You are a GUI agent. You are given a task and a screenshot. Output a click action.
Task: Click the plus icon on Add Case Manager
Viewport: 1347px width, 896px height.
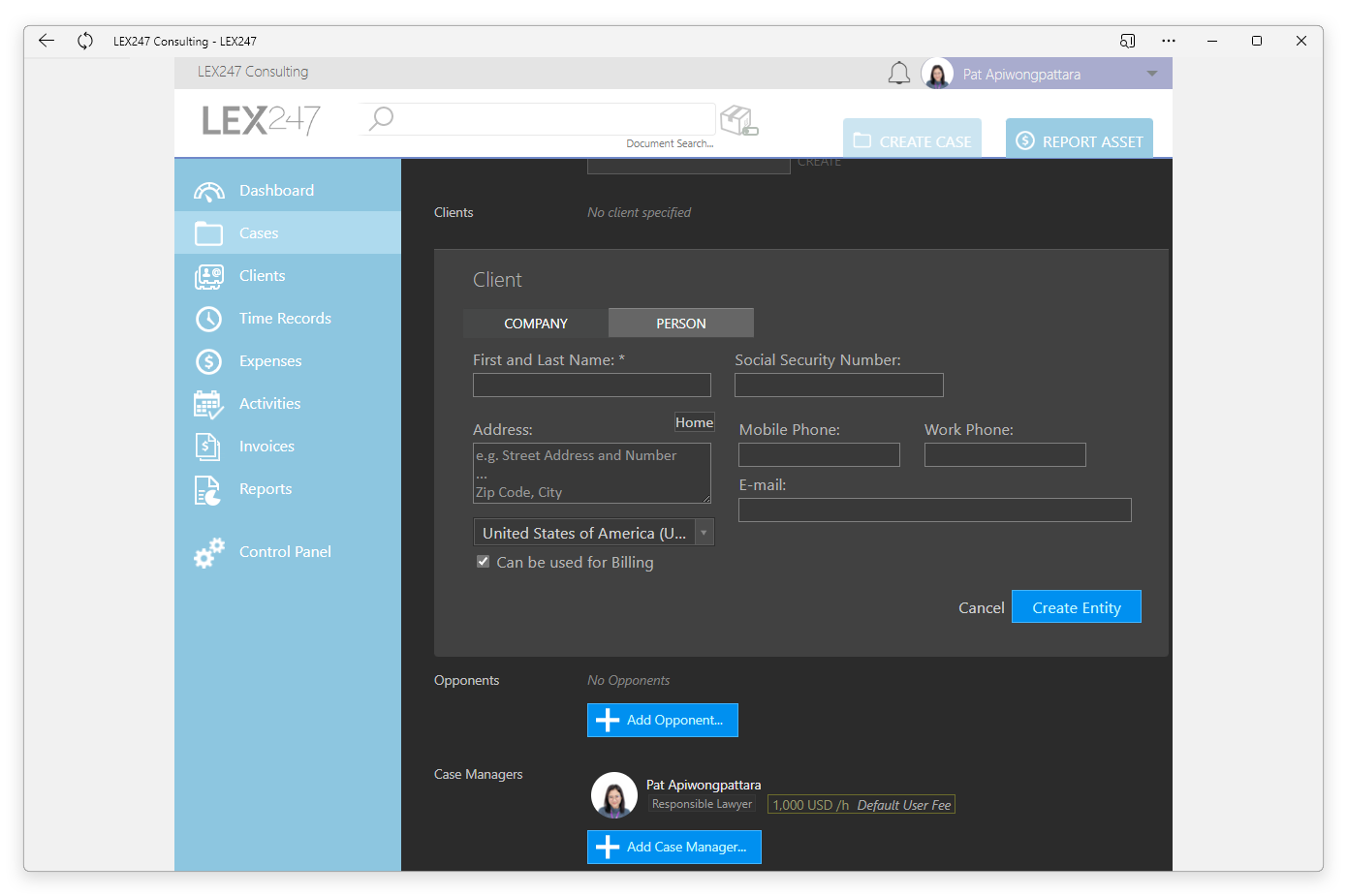click(x=608, y=848)
